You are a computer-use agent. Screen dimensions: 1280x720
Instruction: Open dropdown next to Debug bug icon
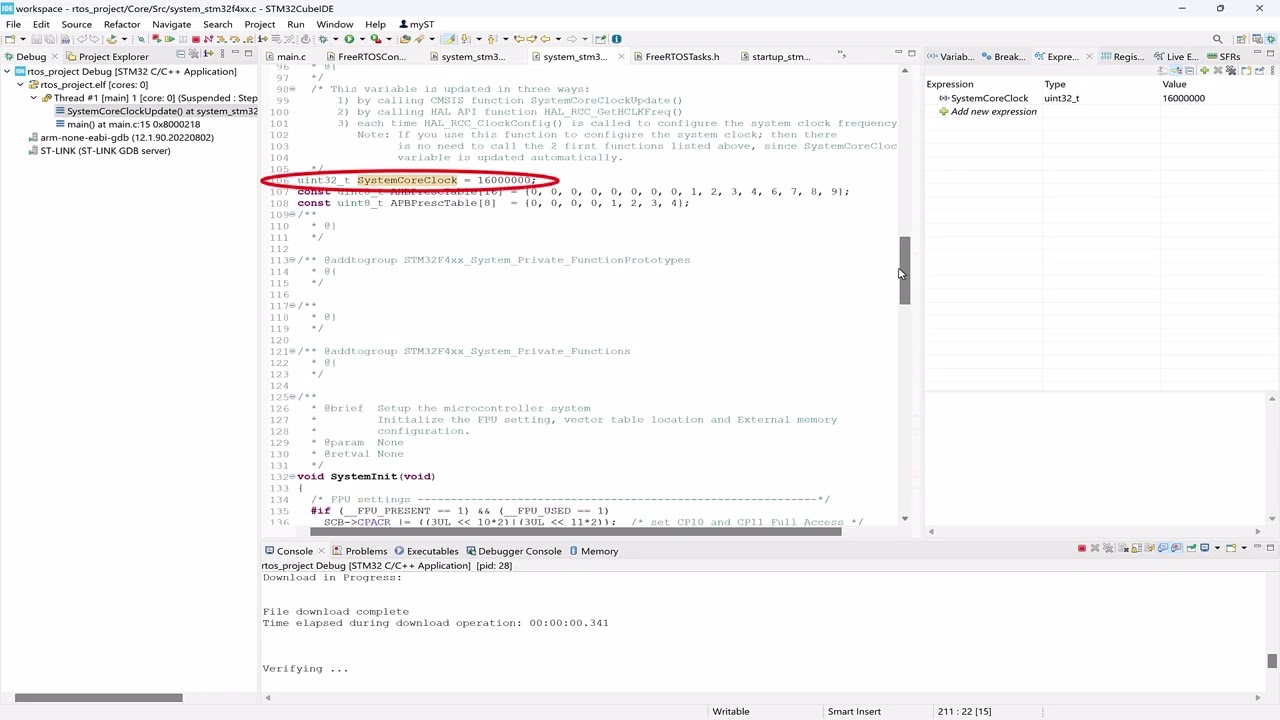click(335, 39)
